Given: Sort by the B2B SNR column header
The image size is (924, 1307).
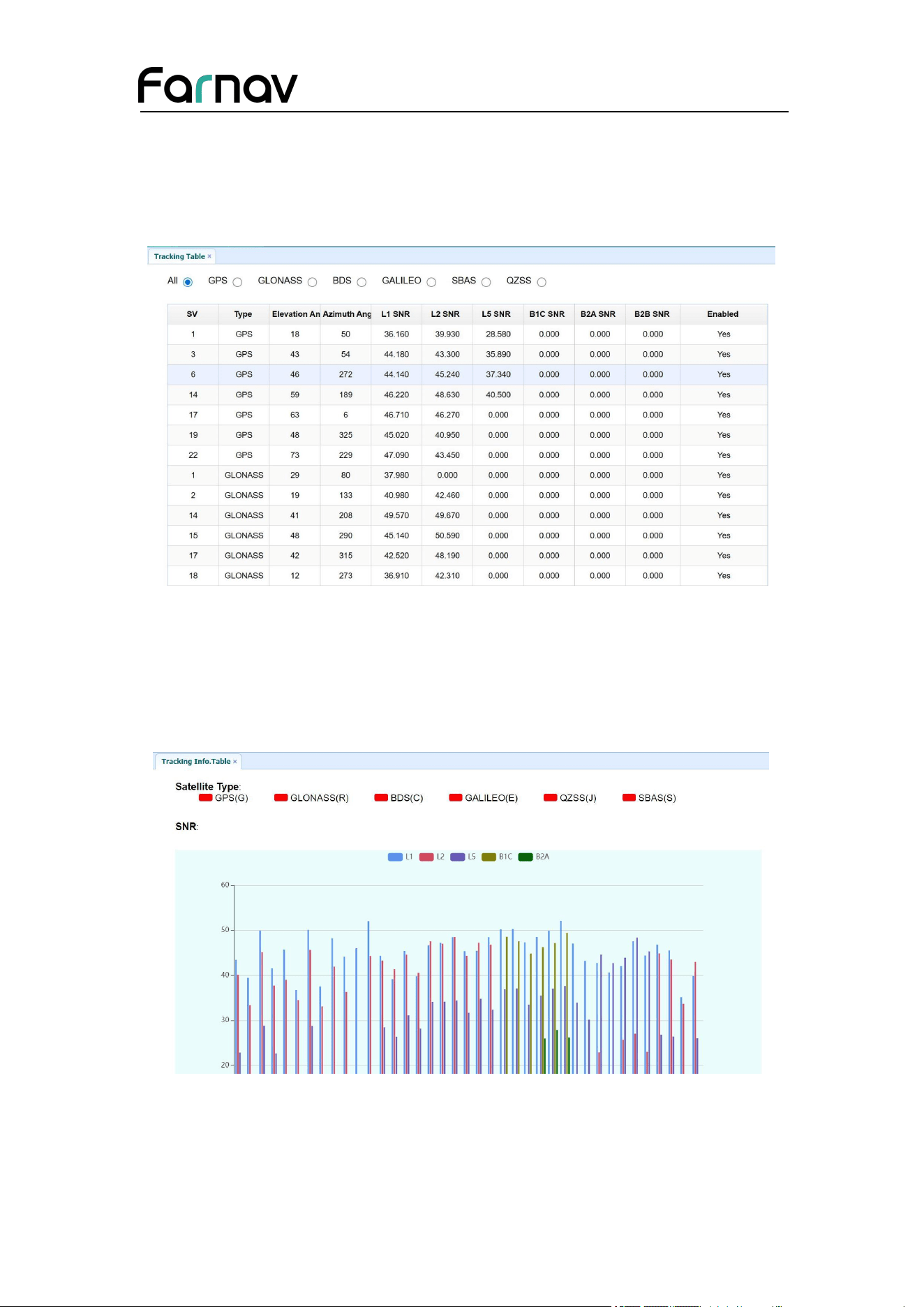Looking at the screenshot, I should click(653, 314).
